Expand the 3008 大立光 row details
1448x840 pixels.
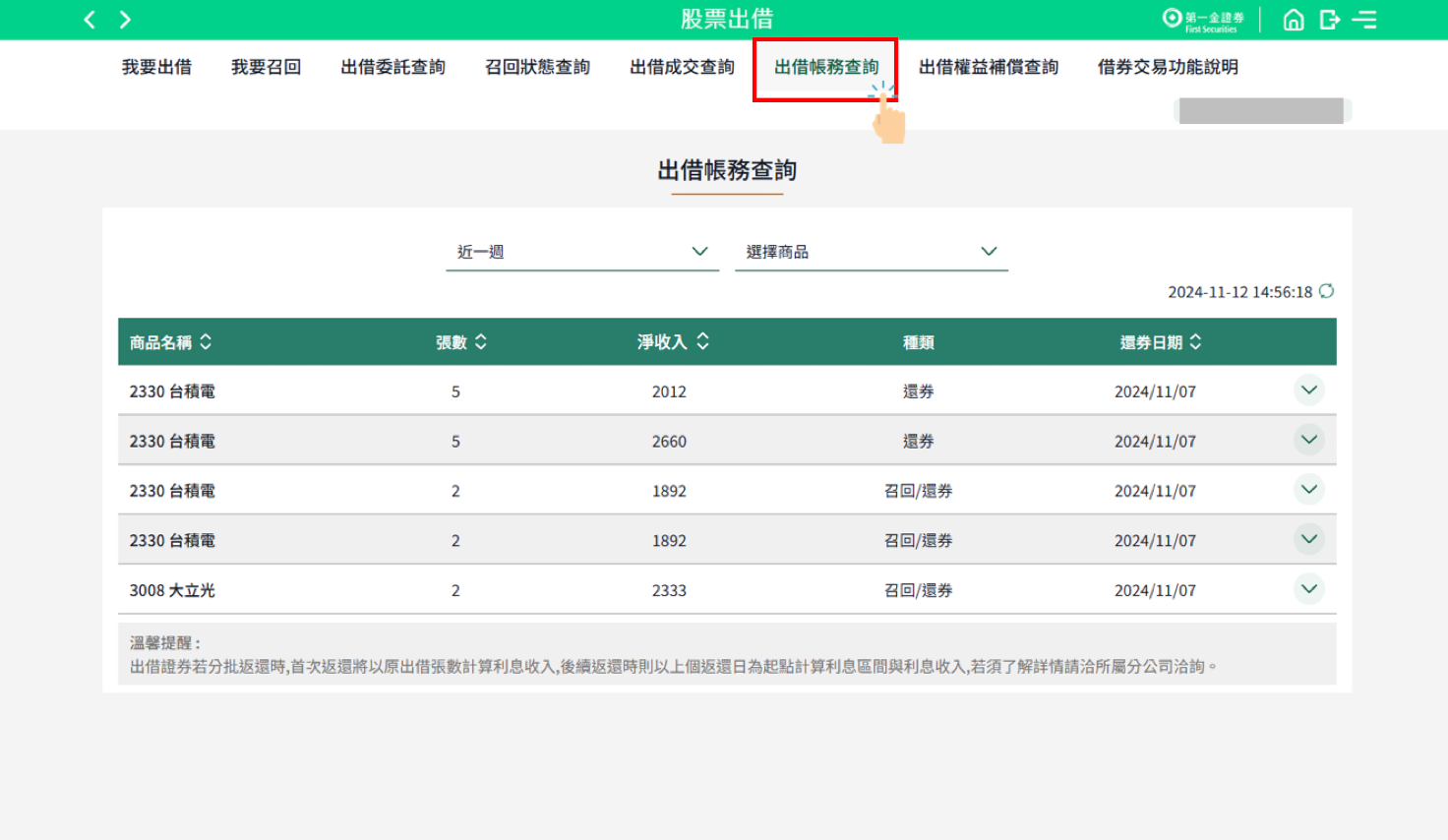pyautogui.click(x=1308, y=589)
